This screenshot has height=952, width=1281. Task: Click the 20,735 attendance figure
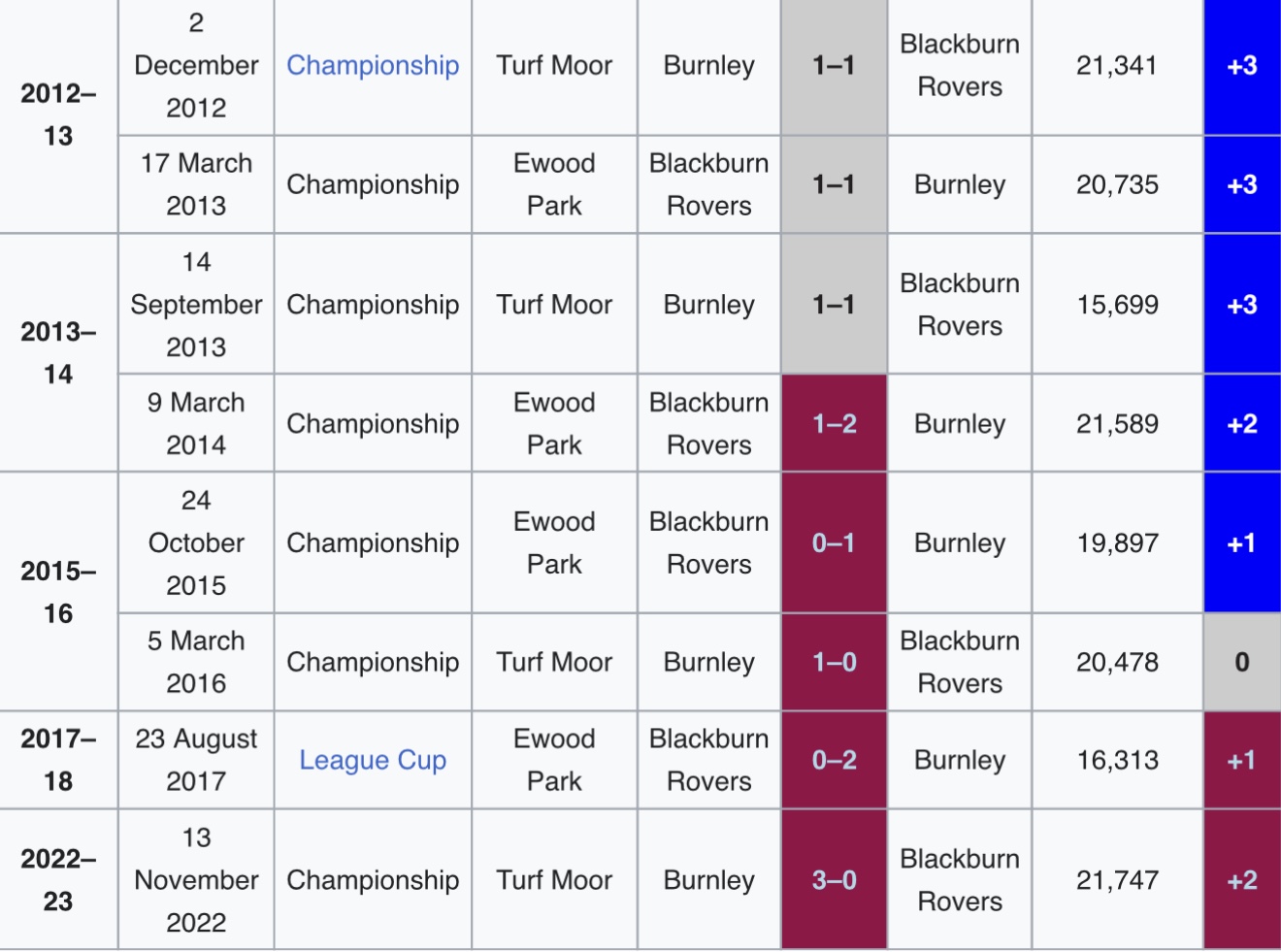click(x=1117, y=184)
